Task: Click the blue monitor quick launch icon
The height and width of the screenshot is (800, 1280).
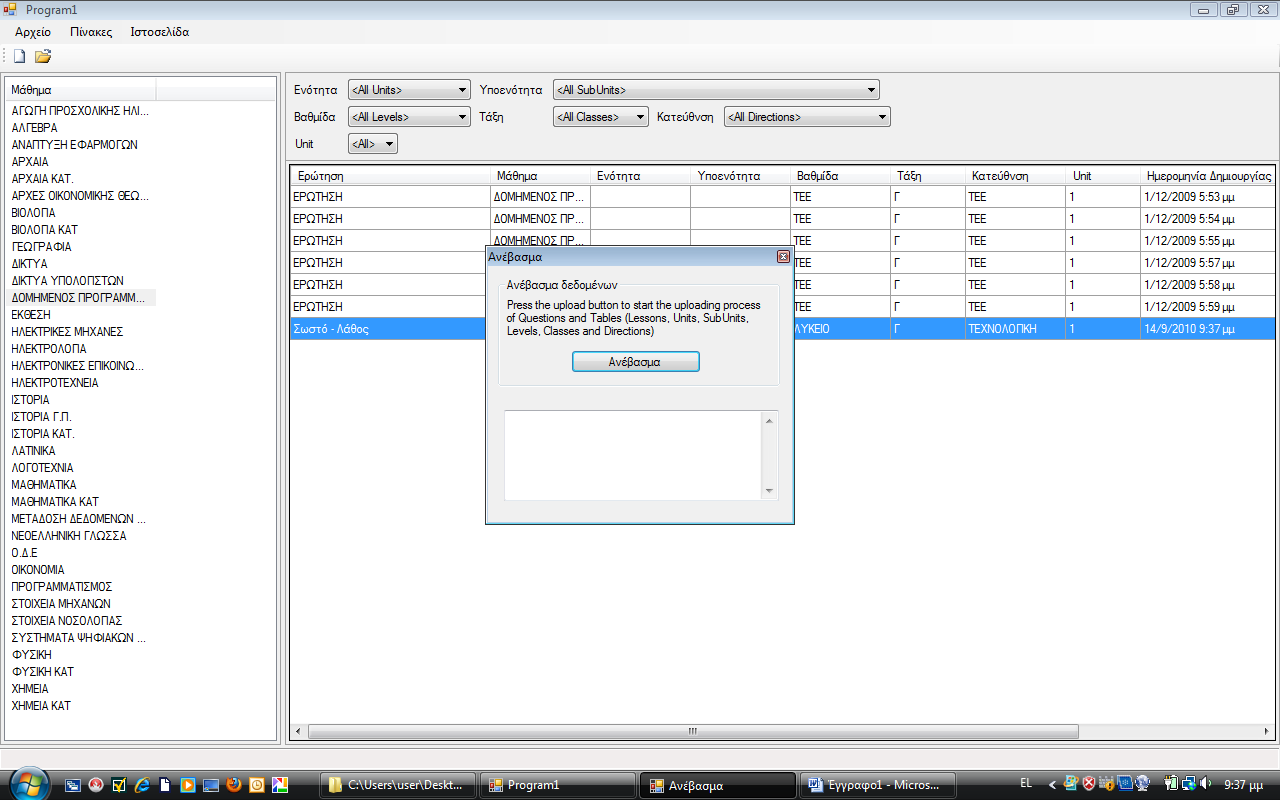Action: point(211,785)
